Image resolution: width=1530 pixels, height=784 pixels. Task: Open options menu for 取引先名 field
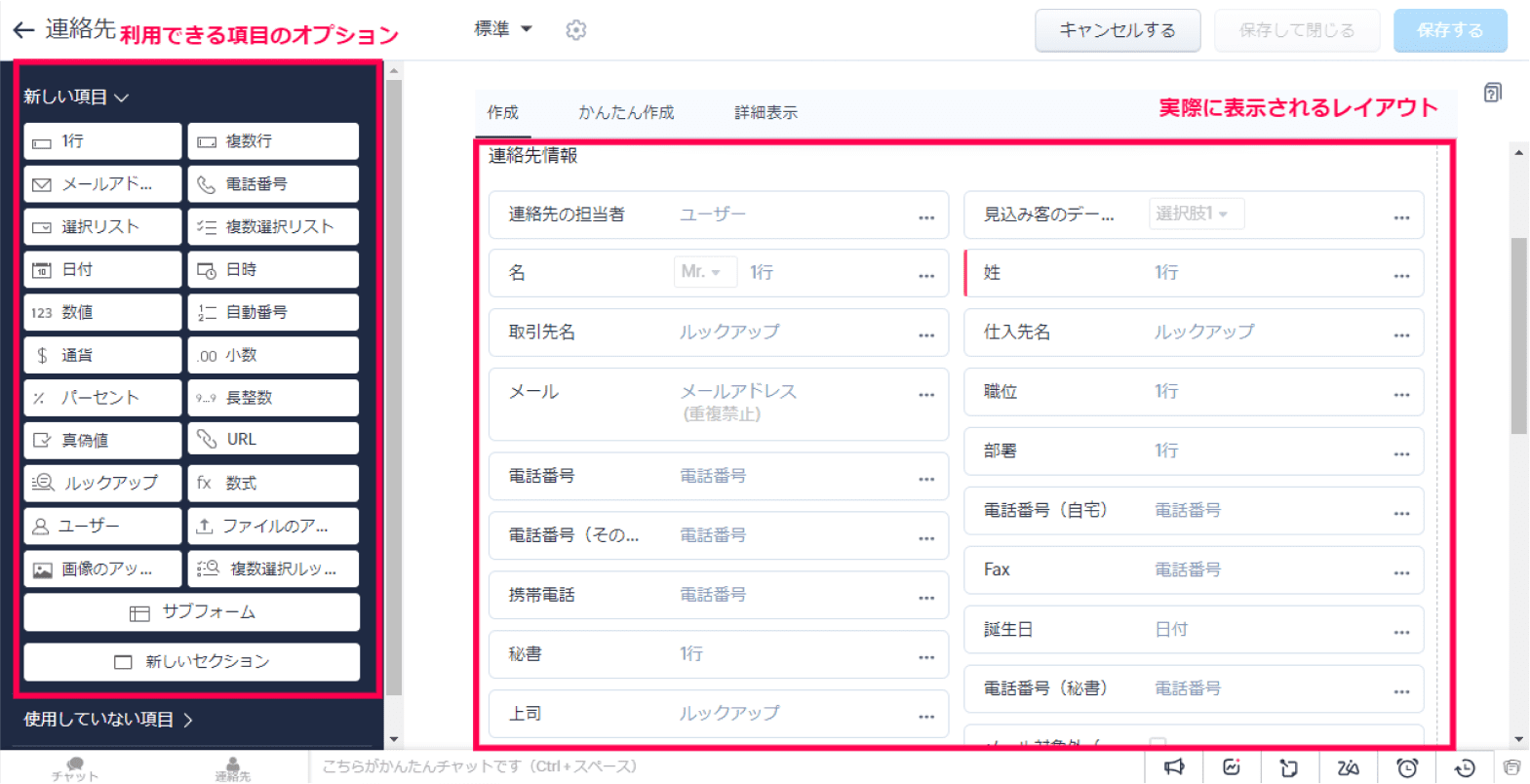(926, 335)
